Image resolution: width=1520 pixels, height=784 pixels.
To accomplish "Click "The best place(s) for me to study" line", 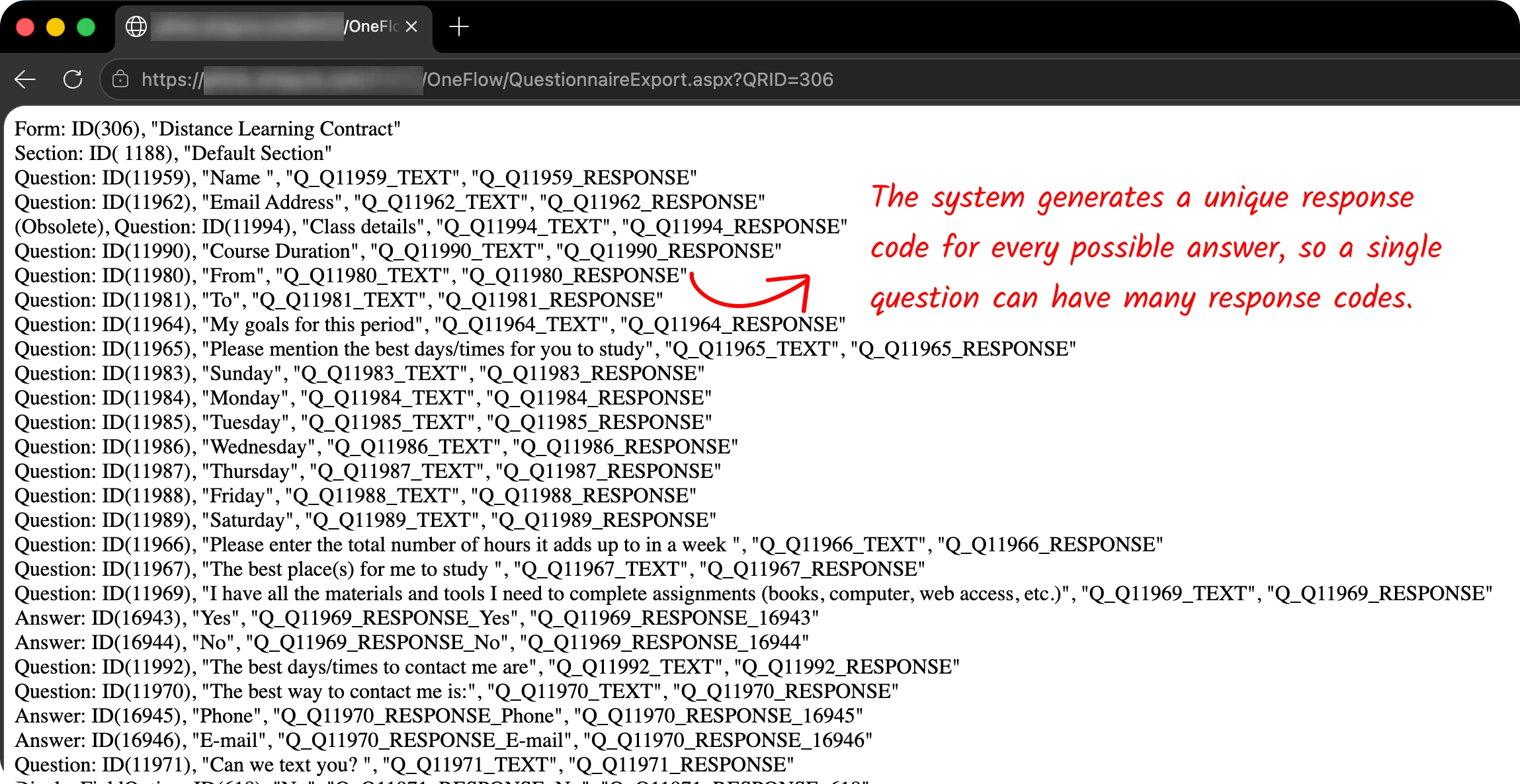I will (470, 568).
